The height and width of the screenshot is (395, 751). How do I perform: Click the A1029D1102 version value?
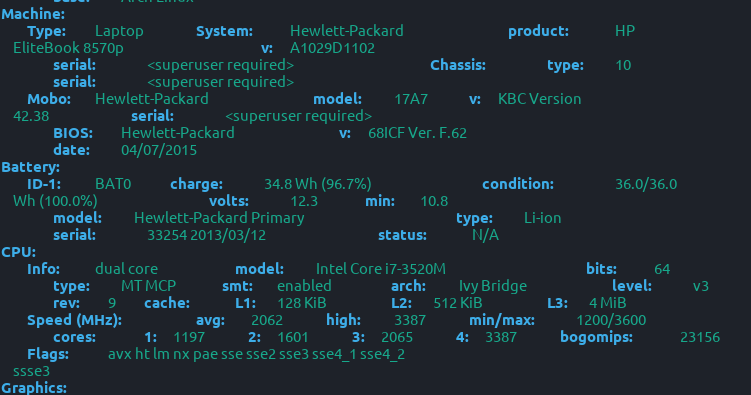click(x=332, y=48)
